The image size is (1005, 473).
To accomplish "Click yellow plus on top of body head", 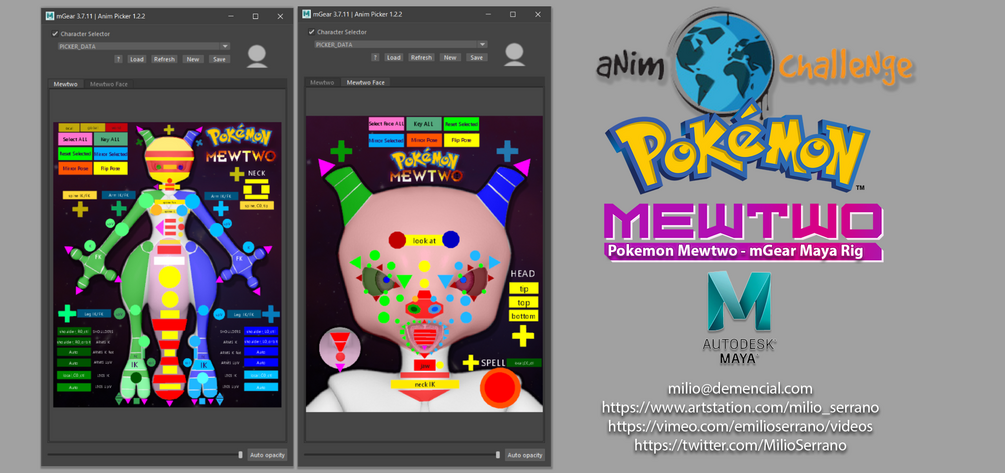I will click(x=169, y=129).
